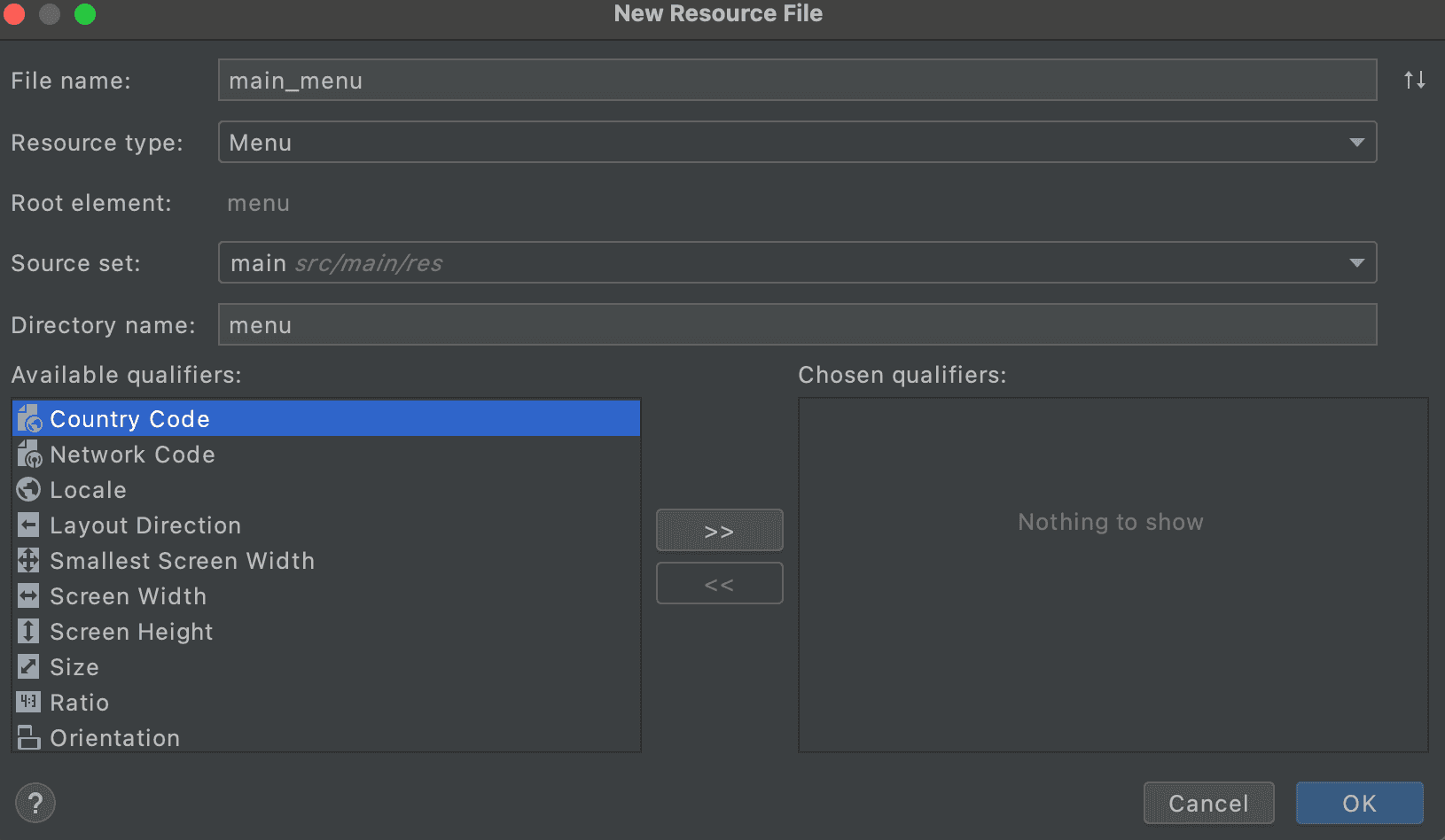
Task: Click the Ratio qualifier icon
Action: (x=29, y=702)
